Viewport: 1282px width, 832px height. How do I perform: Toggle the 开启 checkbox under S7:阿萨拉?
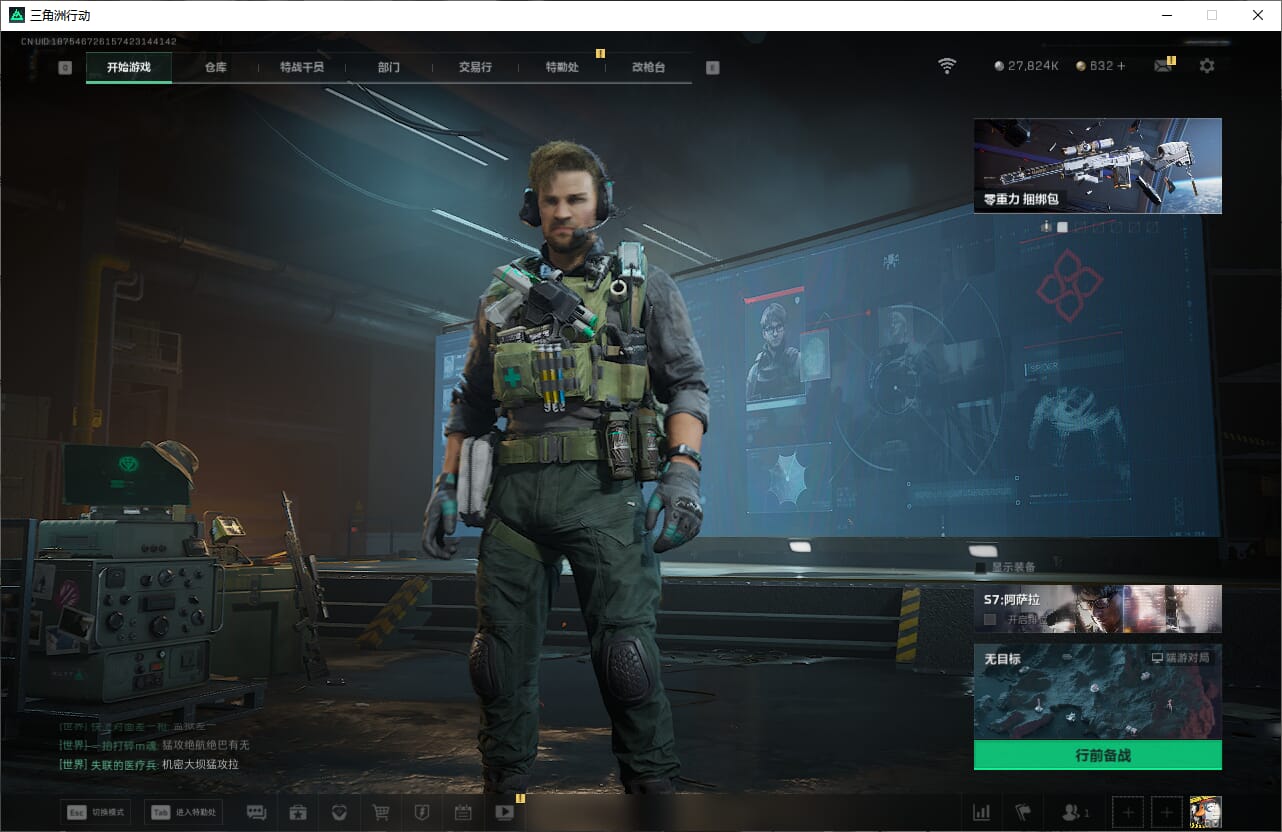coord(990,620)
